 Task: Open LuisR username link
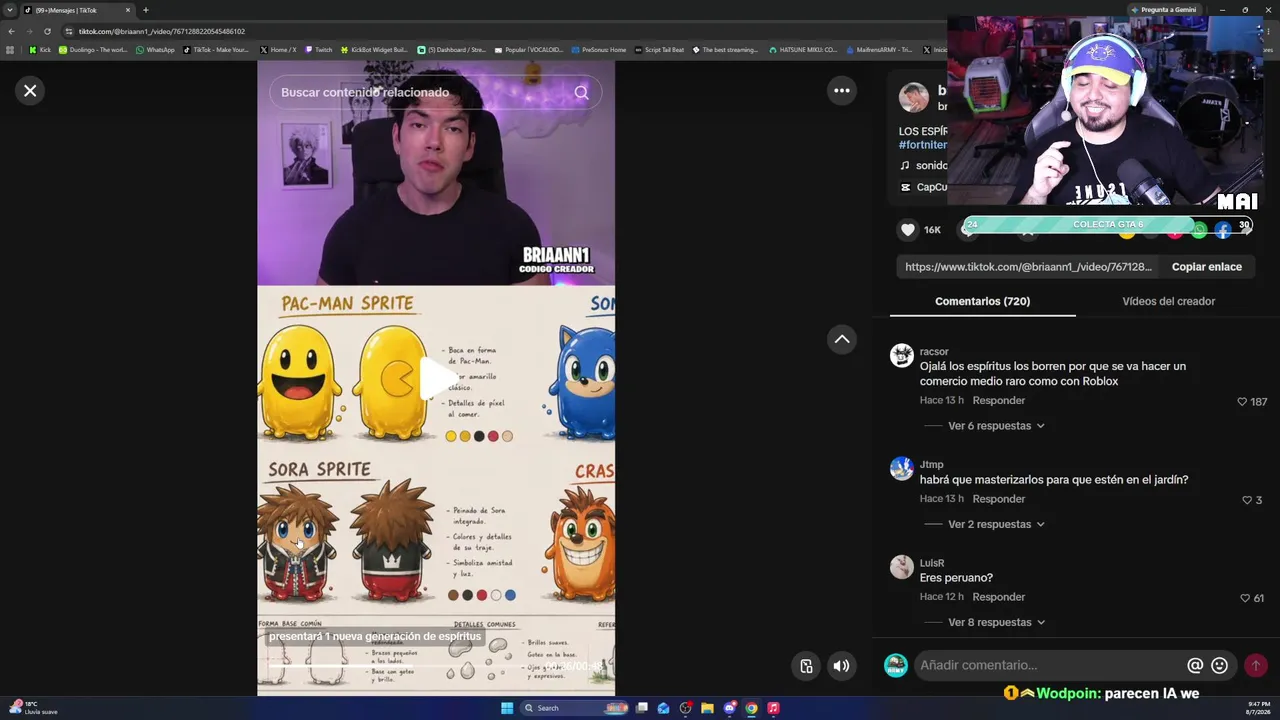(932, 563)
